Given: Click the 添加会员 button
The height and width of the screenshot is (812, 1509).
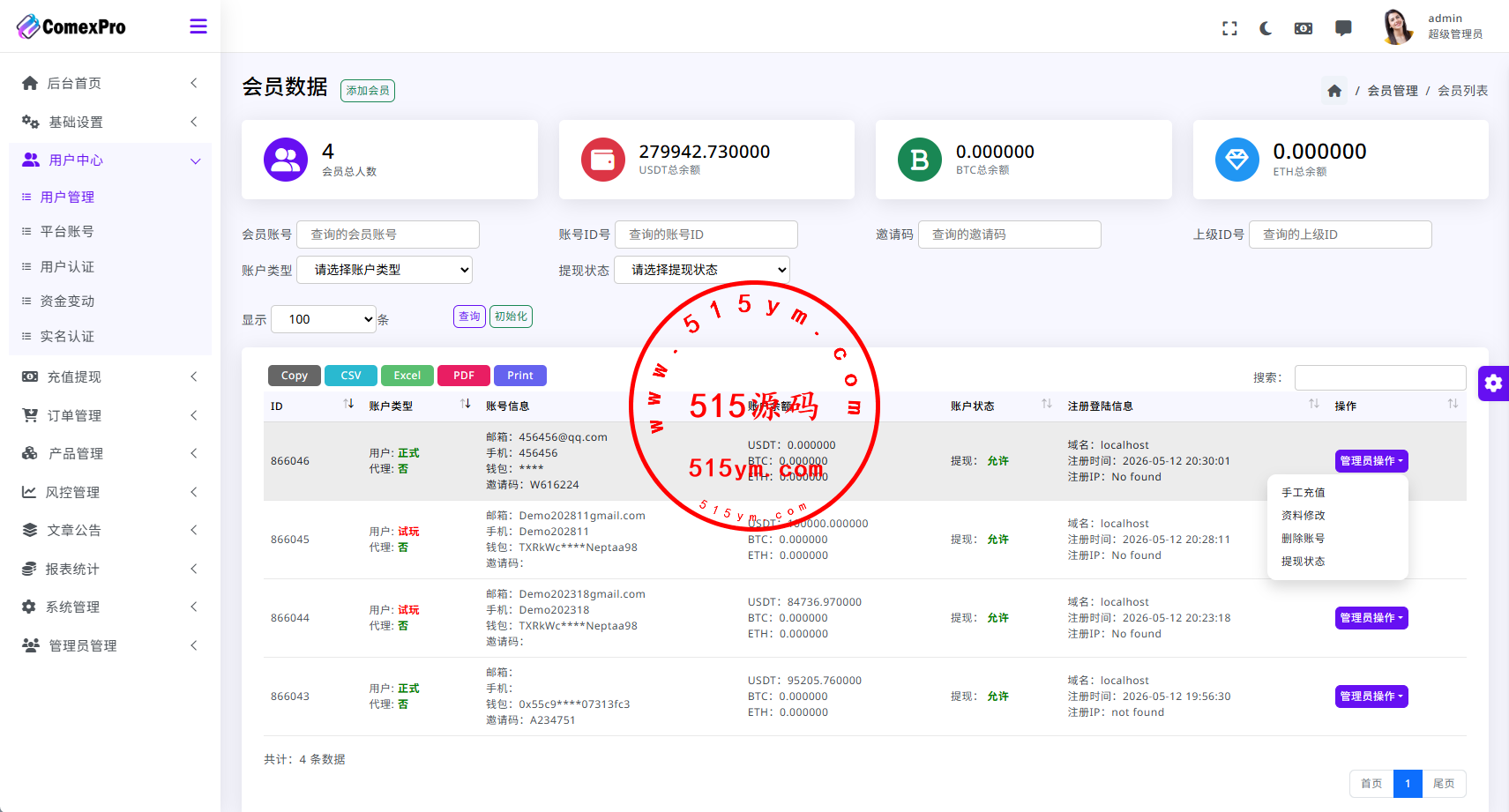Looking at the screenshot, I should 368,91.
